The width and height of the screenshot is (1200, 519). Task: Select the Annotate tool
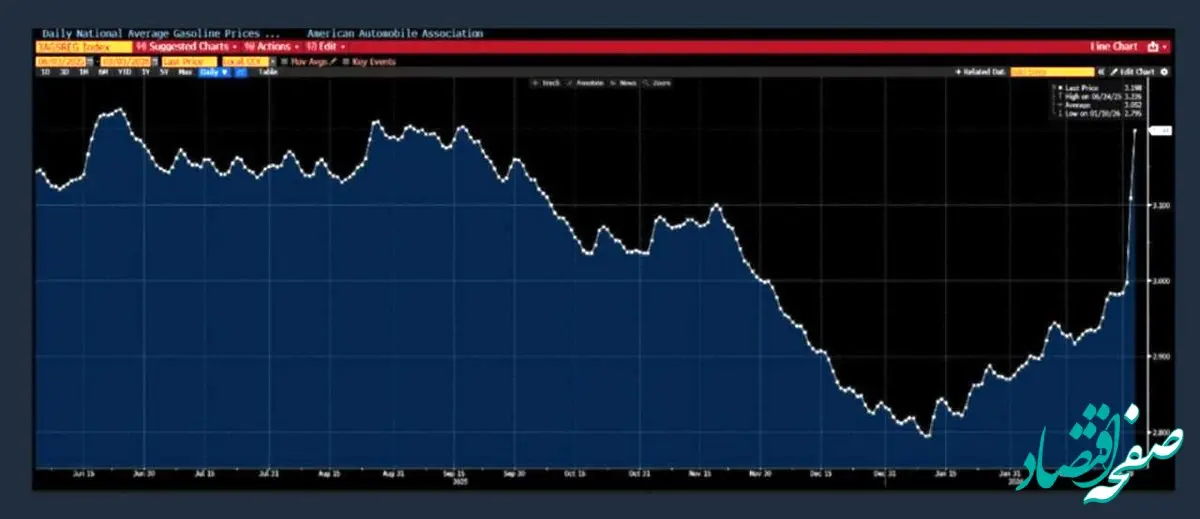[571, 83]
